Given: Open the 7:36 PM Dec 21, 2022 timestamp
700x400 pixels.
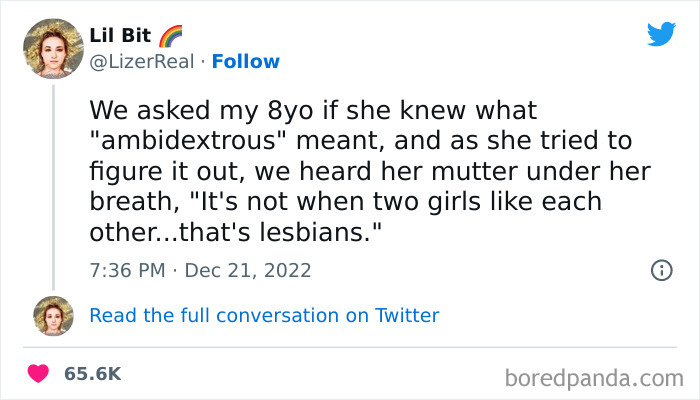Looking at the screenshot, I should 200,270.
